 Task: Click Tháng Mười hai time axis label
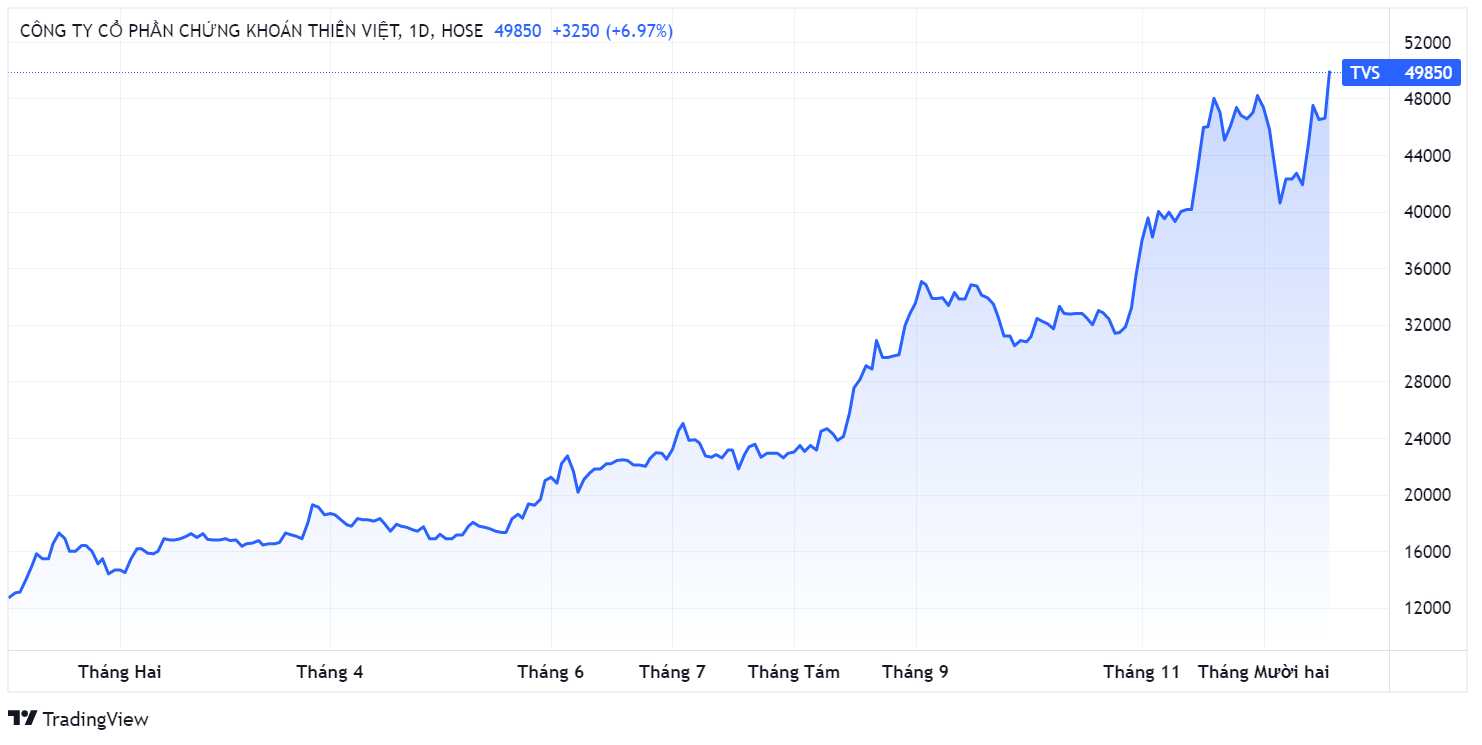(1263, 672)
